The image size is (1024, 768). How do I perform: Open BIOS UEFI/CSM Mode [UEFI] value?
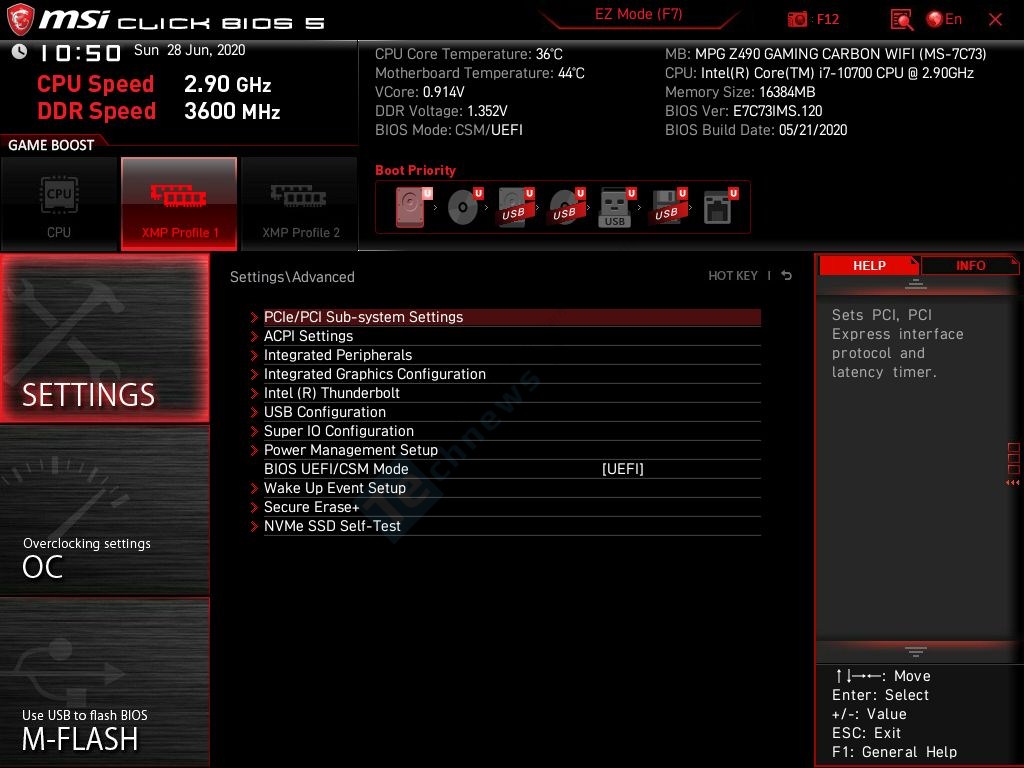622,469
